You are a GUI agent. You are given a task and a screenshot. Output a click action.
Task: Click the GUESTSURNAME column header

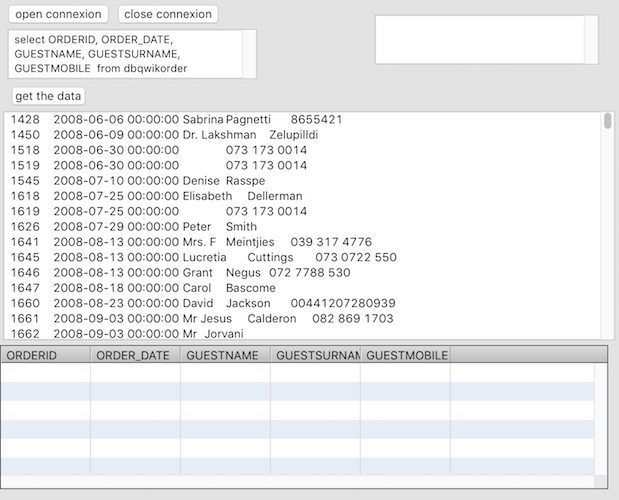tap(315, 355)
